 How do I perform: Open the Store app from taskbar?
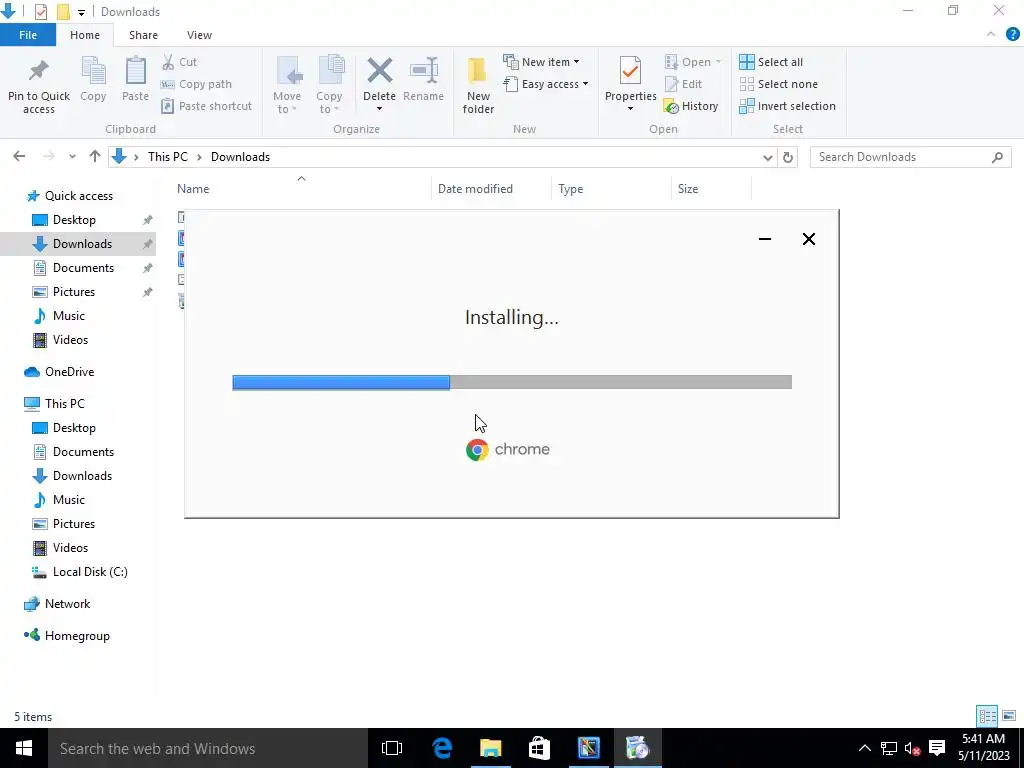pos(539,748)
